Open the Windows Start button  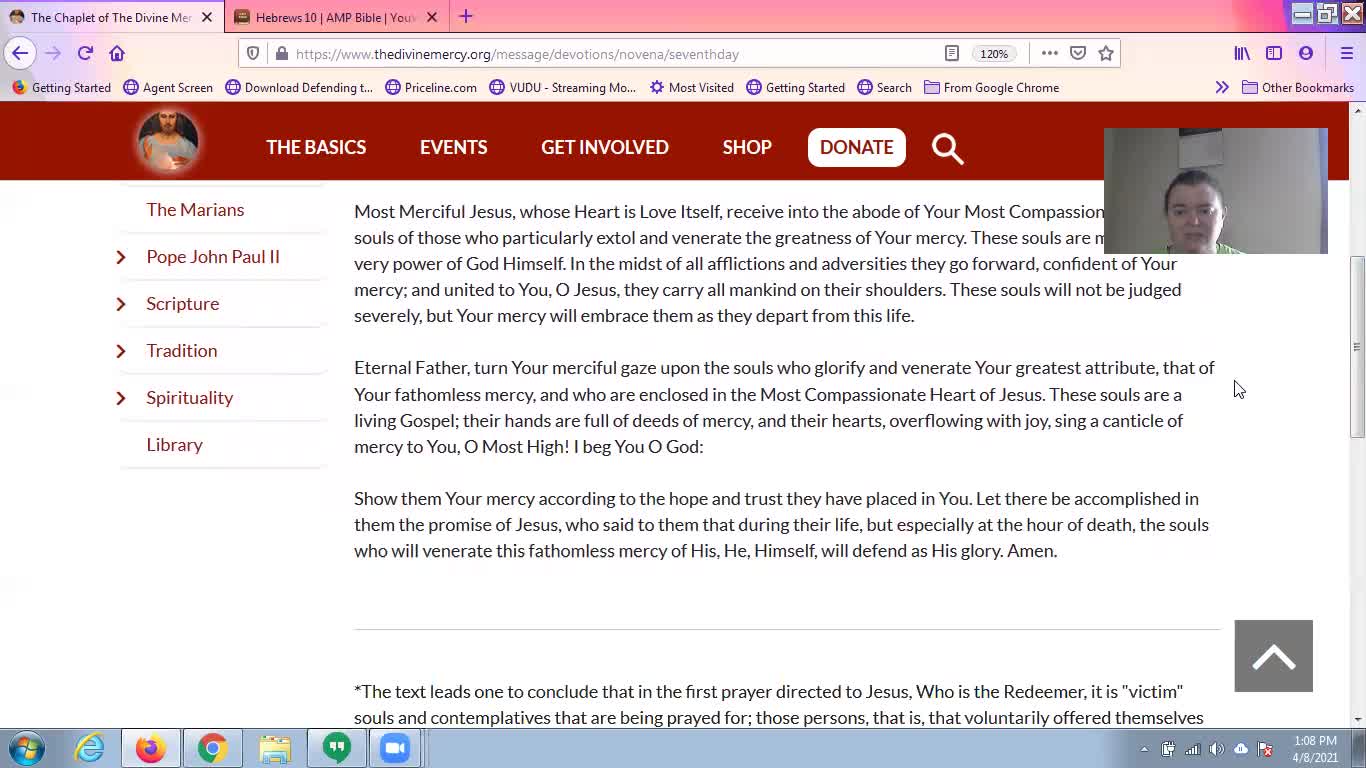[x=27, y=748]
